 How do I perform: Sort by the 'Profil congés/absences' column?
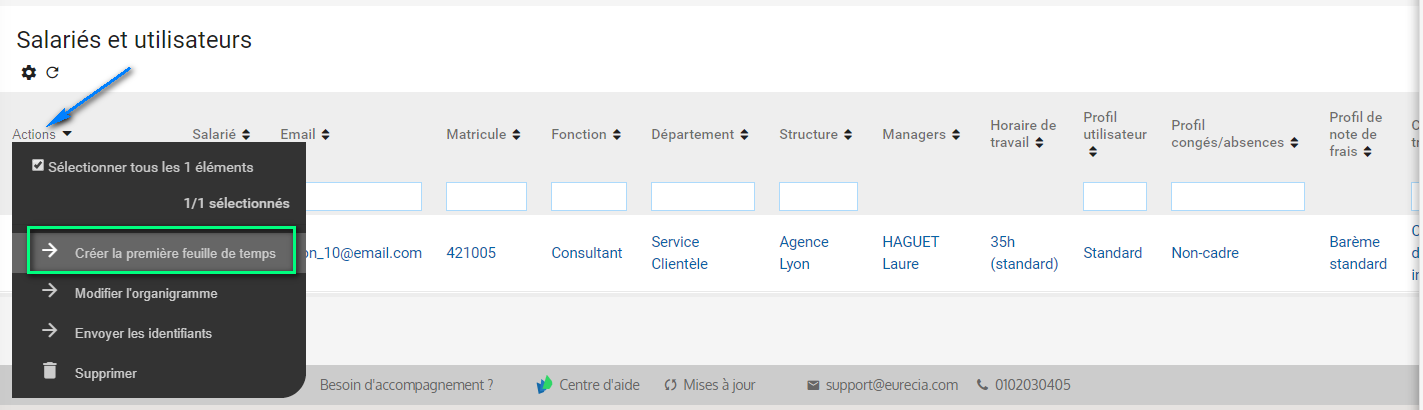pyautogui.click(x=1293, y=143)
